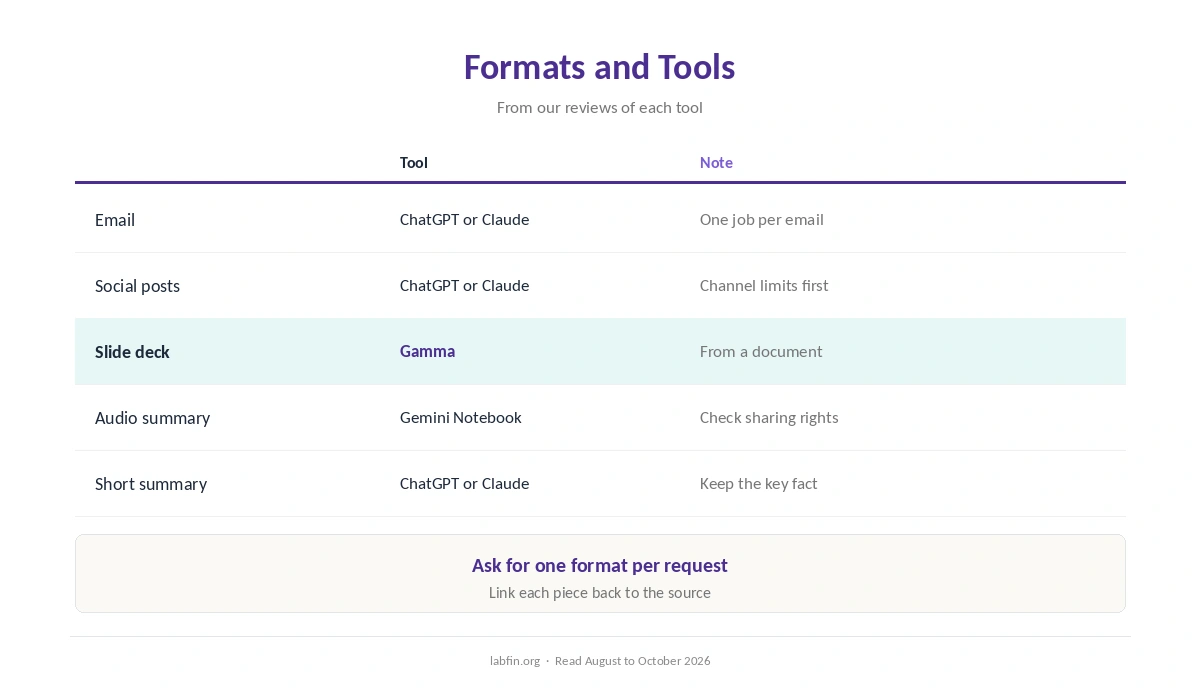Select the subtitle "From our reviews of each tool"
Viewport: 1200px width, 688px height.
599,107
